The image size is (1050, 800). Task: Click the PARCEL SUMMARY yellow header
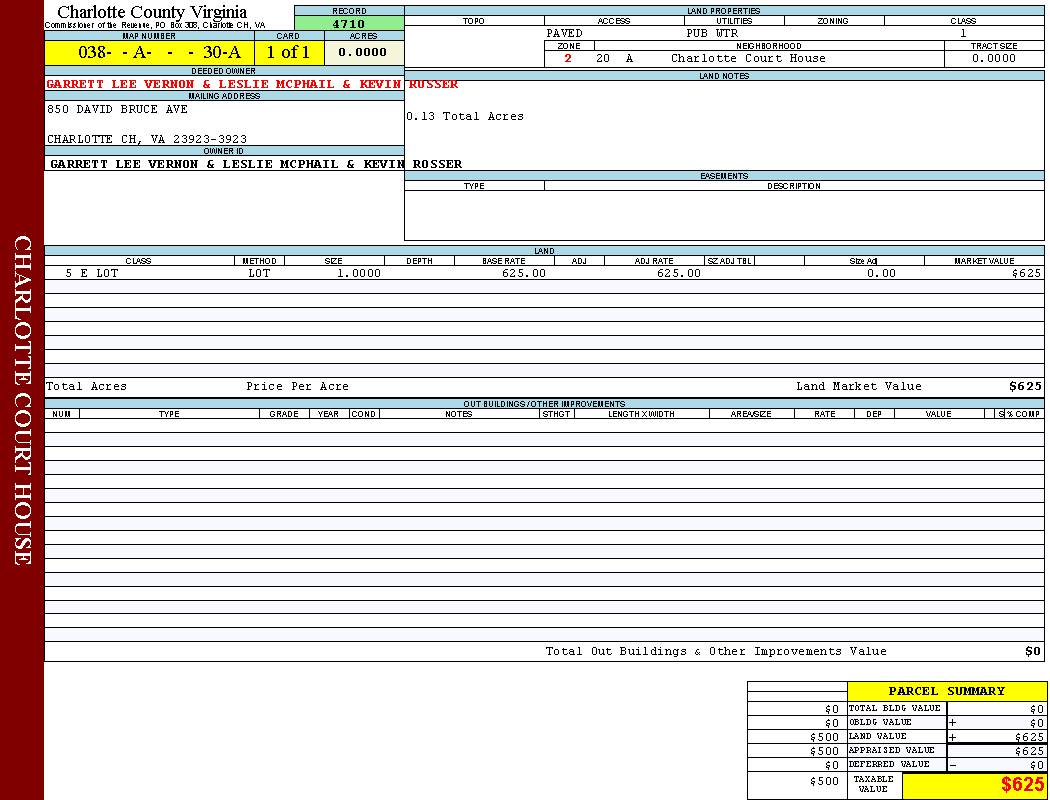(x=946, y=691)
